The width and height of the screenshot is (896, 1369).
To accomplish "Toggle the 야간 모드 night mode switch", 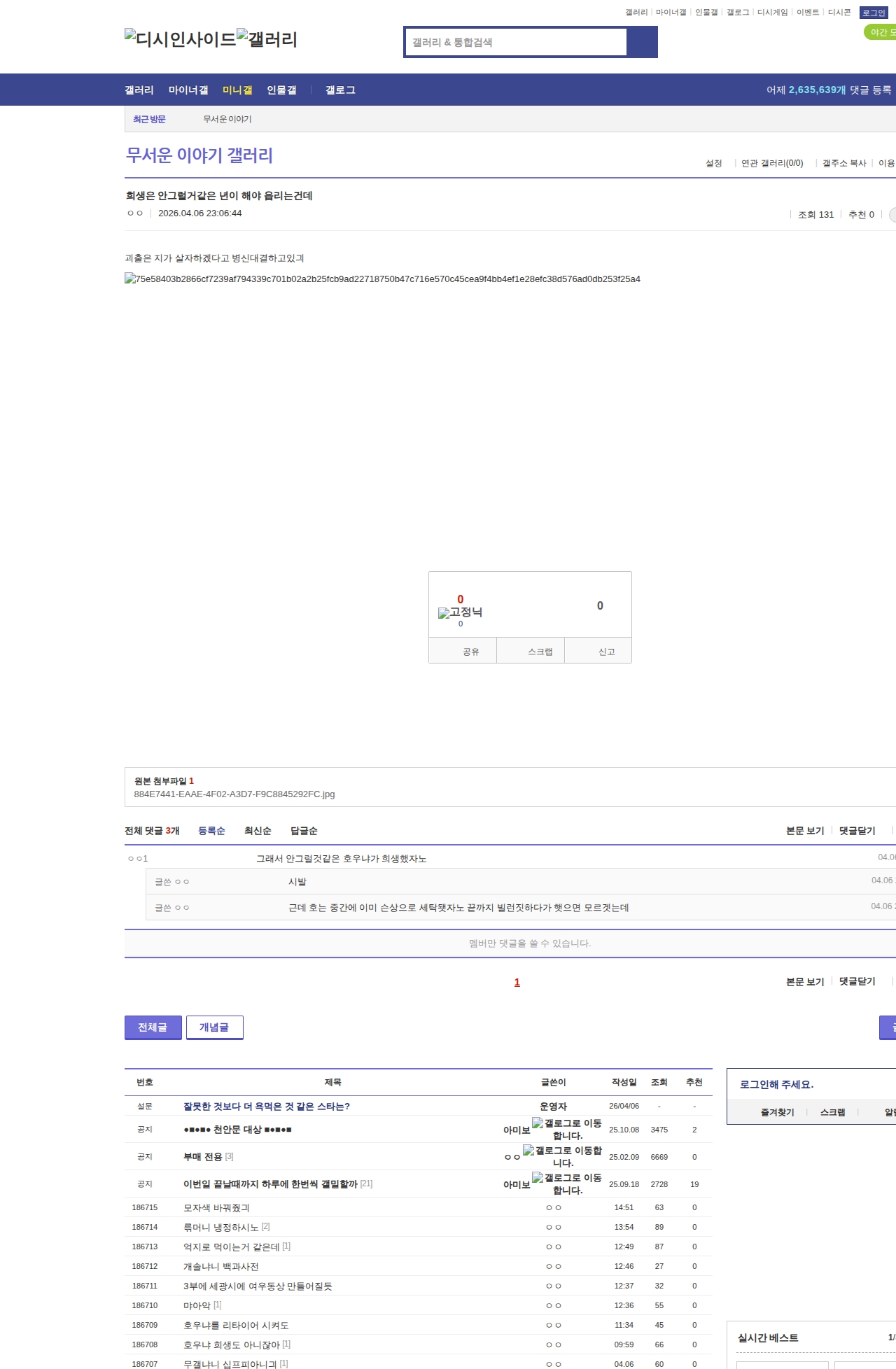I will 881,32.
